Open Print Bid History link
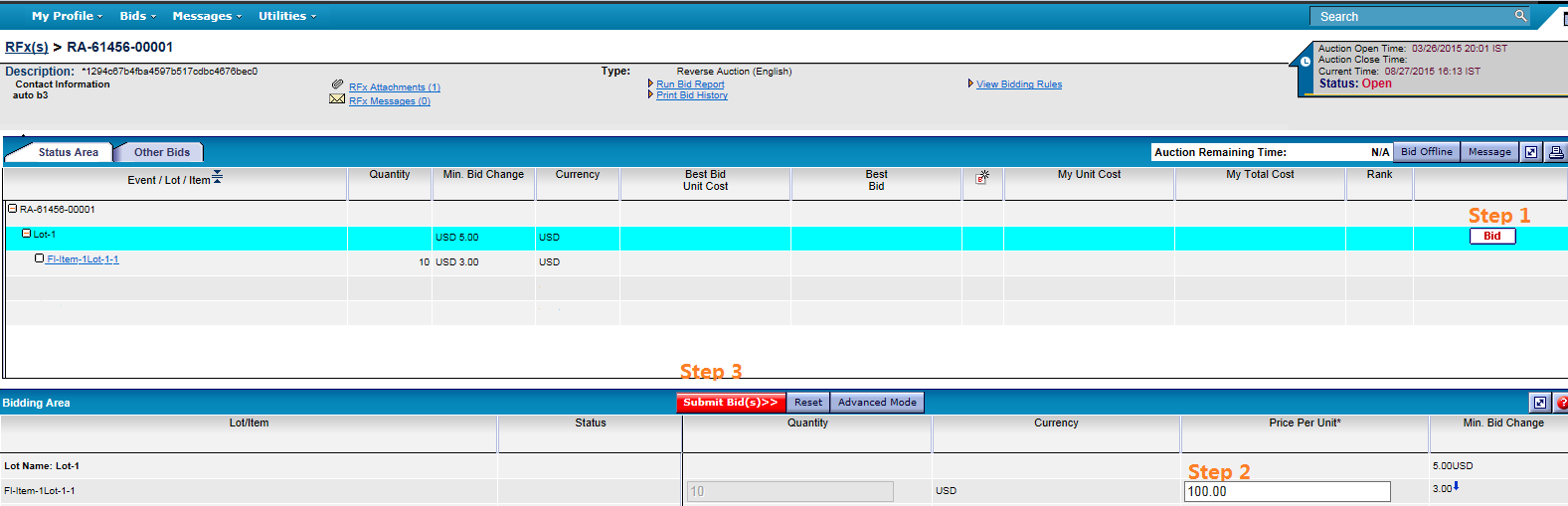 coord(692,95)
